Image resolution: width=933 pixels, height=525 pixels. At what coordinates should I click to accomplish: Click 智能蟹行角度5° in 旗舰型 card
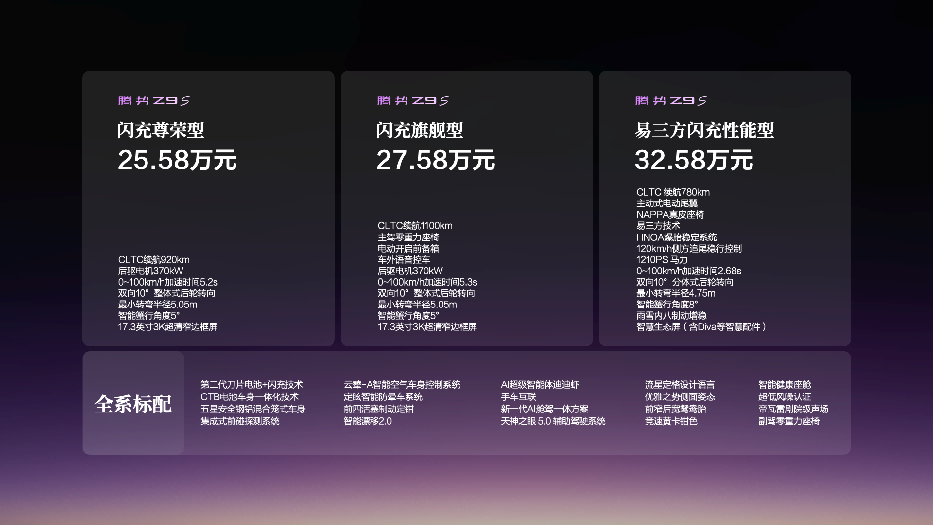click(408, 315)
